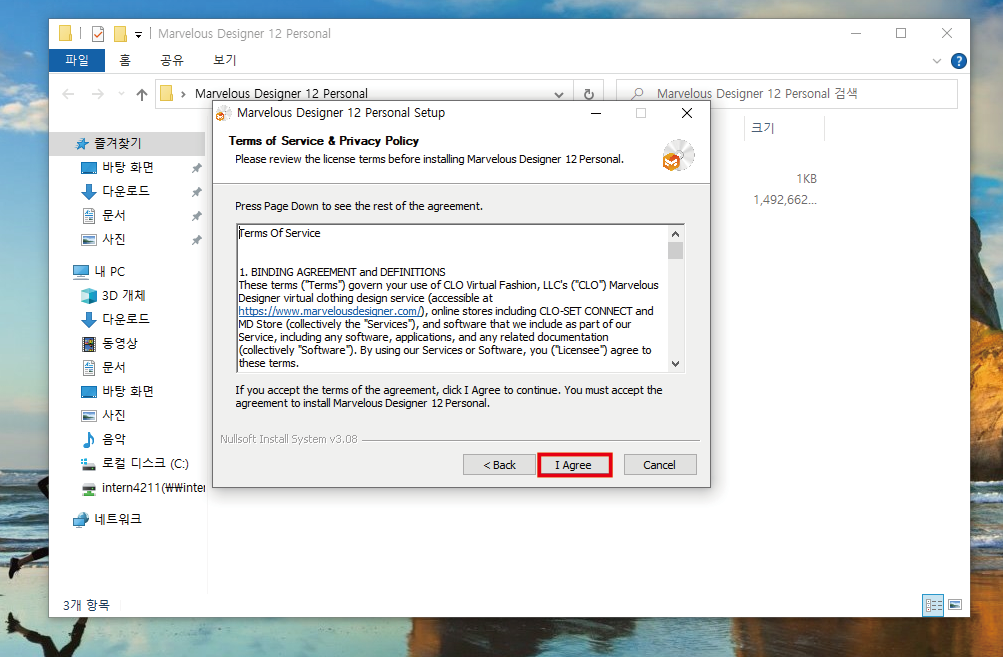Click the pin icon beside 바탕 화면
This screenshot has width=1003, height=657.
pos(196,168)
